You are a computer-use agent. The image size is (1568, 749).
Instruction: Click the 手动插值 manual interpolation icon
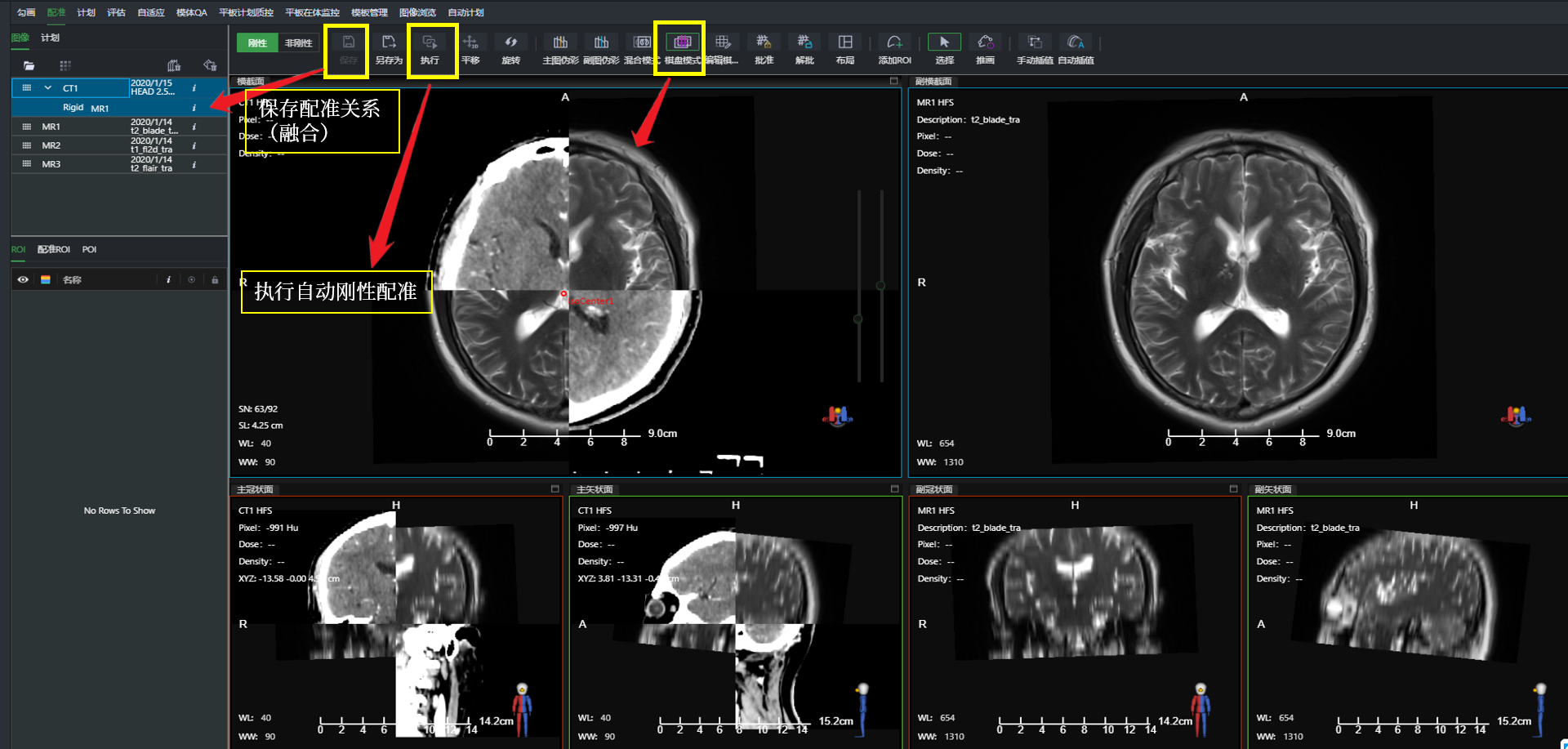(x=1035, y=42)
